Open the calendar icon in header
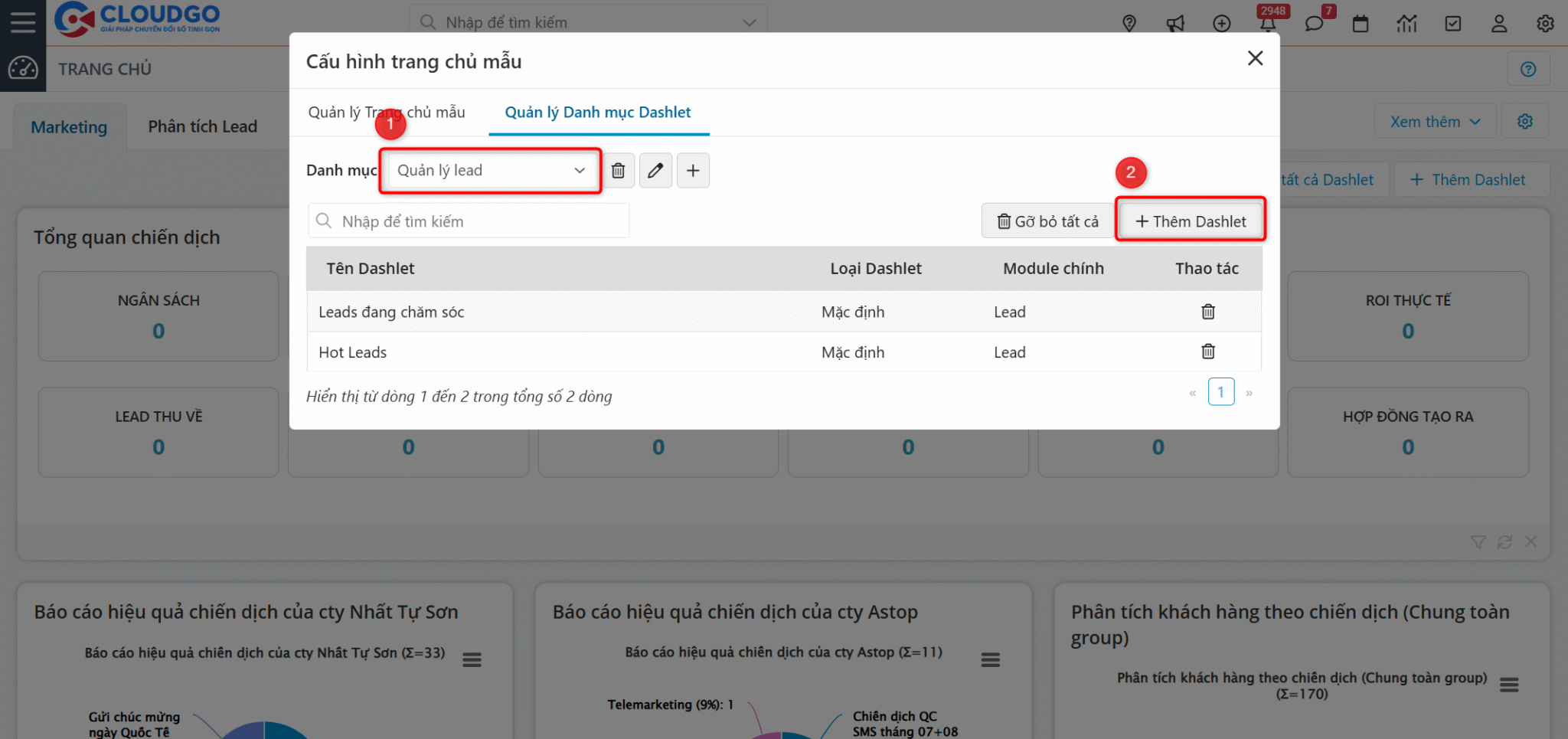 [1361, 24]
